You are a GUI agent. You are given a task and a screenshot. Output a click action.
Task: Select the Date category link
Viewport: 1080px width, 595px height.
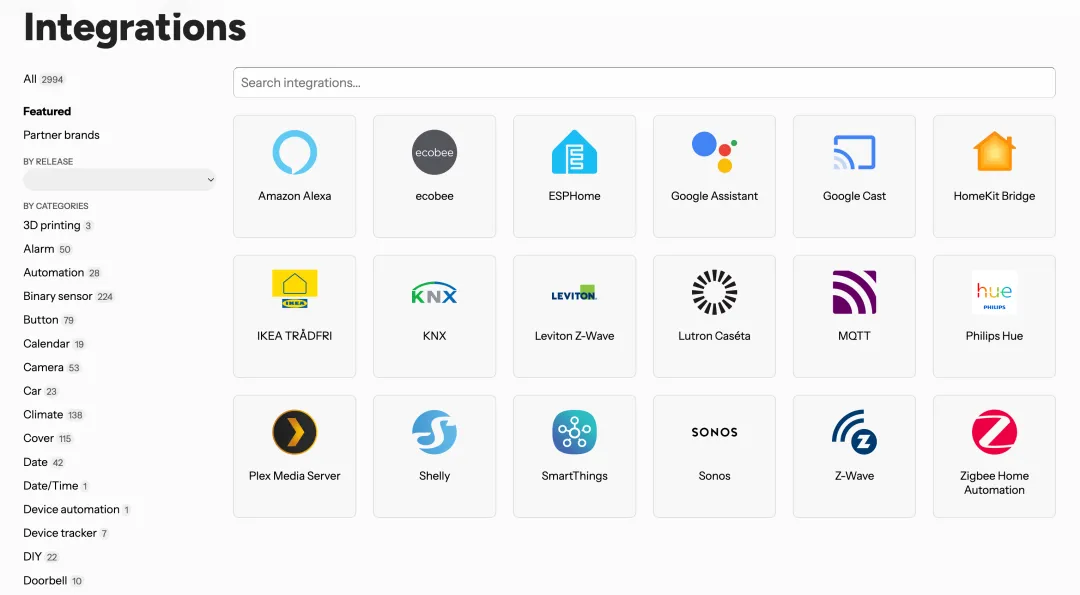coord(43,462)
